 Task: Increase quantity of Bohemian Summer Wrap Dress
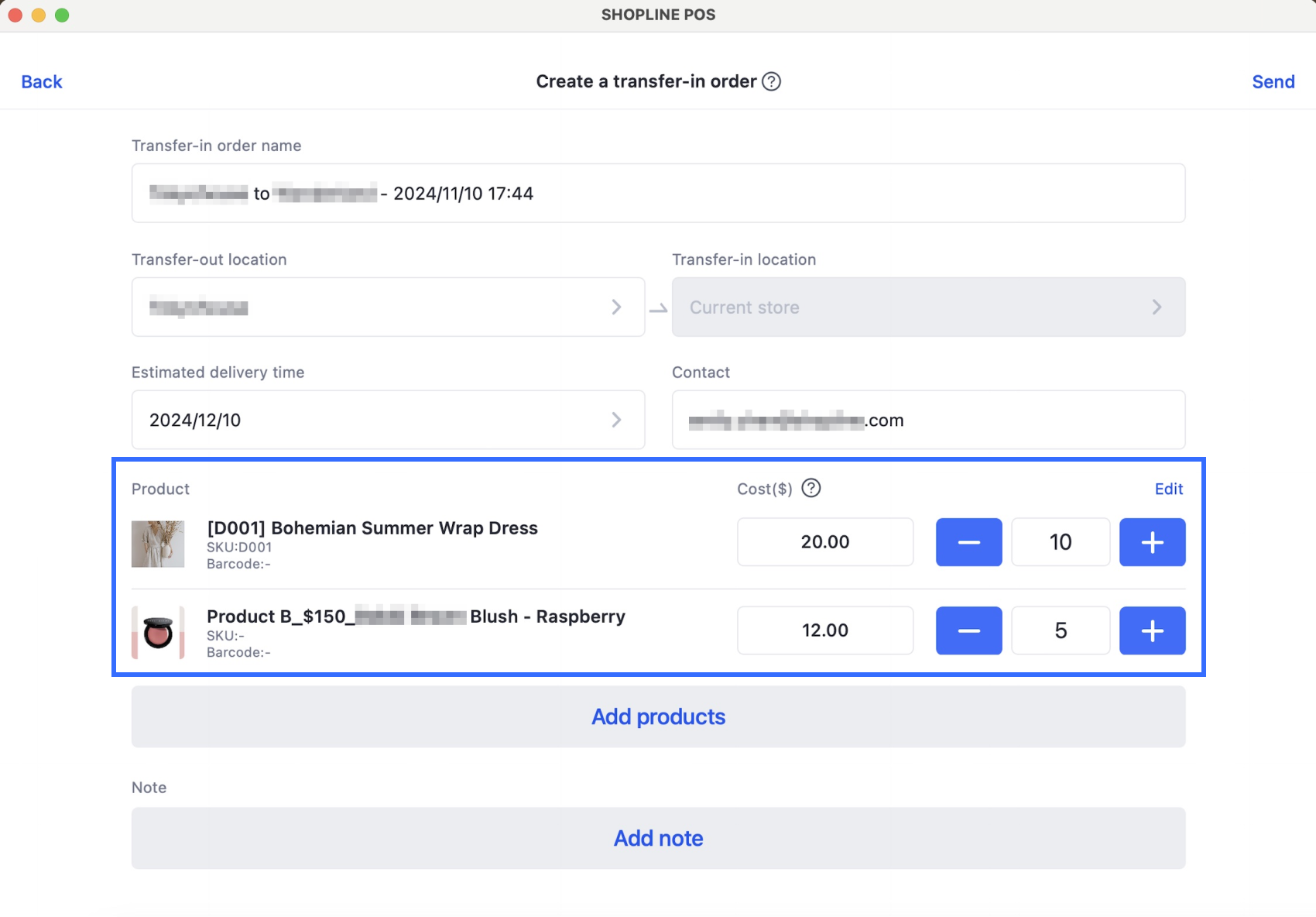point(1152,542)
